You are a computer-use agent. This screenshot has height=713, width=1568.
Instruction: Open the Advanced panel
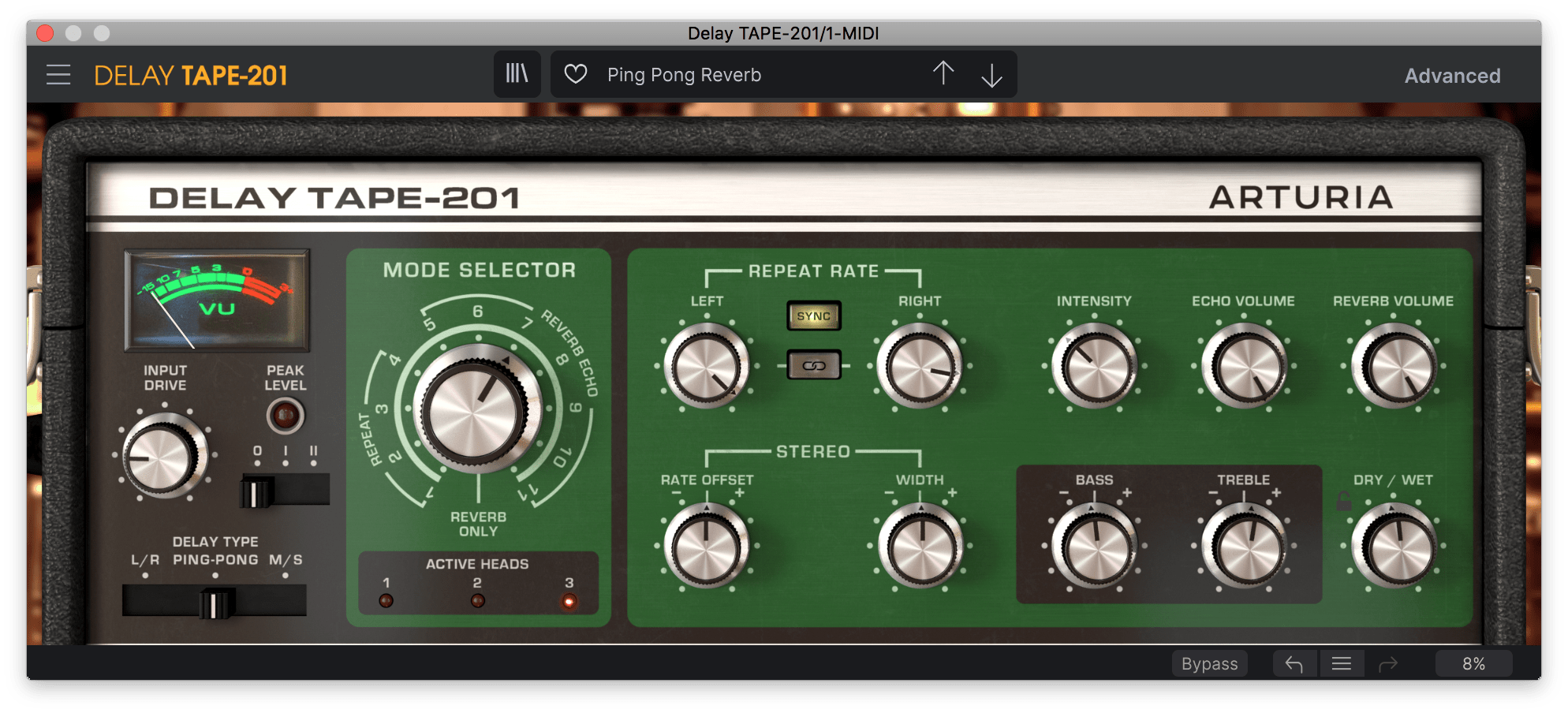tap(1452, 75)
